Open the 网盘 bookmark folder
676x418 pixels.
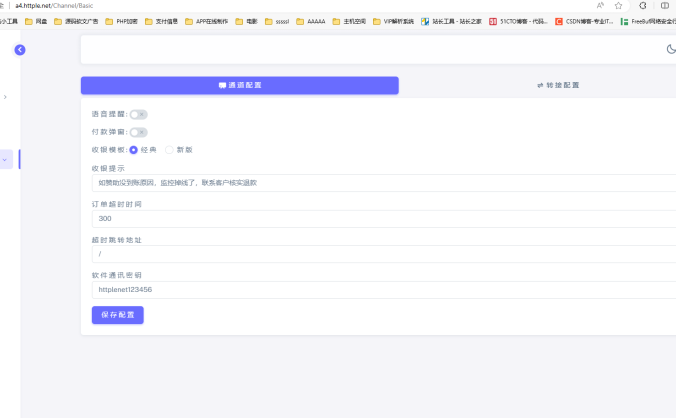tap(36, 21)
